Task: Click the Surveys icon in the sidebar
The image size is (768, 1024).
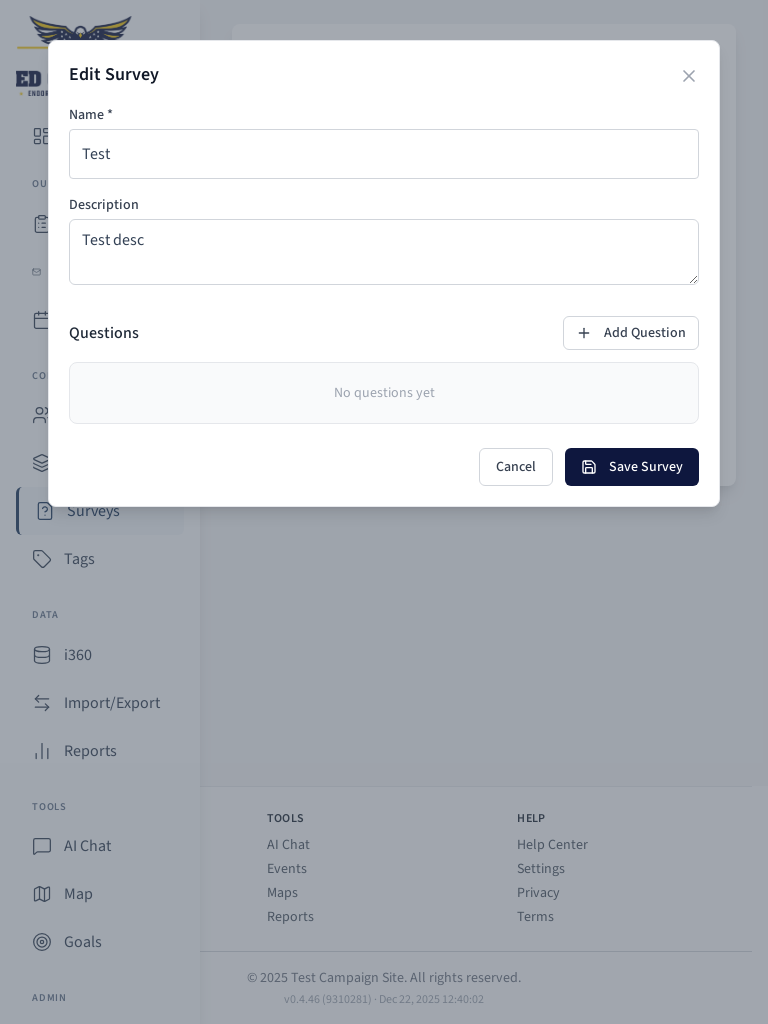Action: pyautogui.click(x=45, y=511)
